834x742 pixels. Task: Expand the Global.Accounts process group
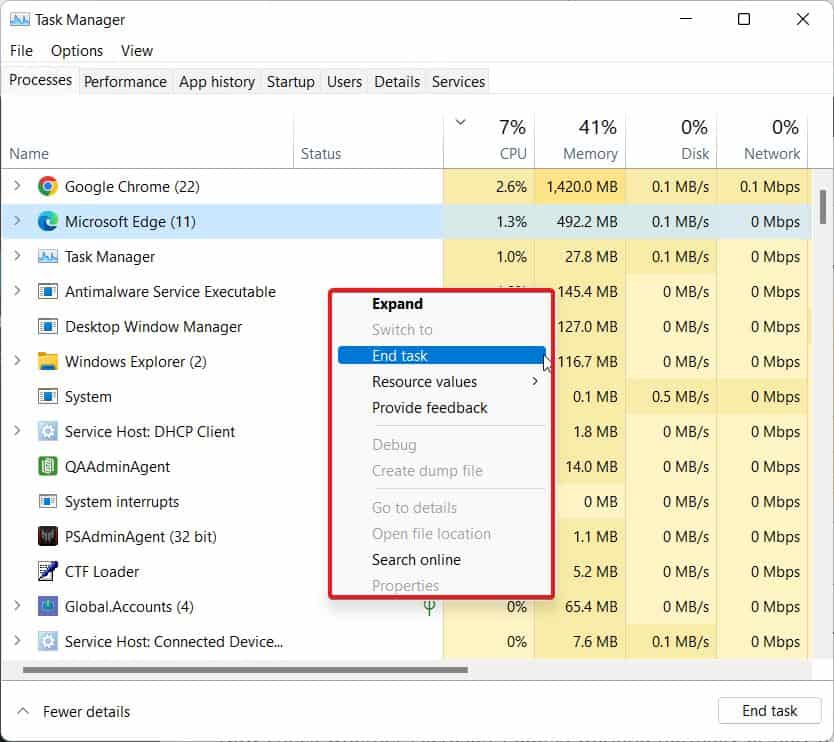tap(17, 606)
